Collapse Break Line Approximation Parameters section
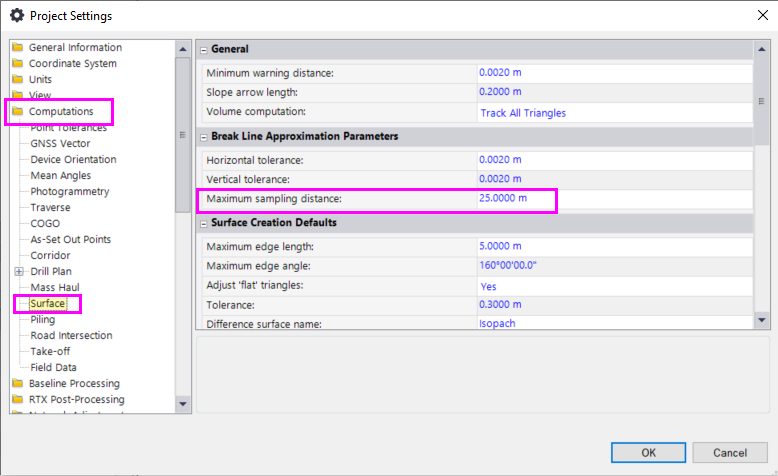The width and height of the screenshot is (778, 476). point(203,136)
